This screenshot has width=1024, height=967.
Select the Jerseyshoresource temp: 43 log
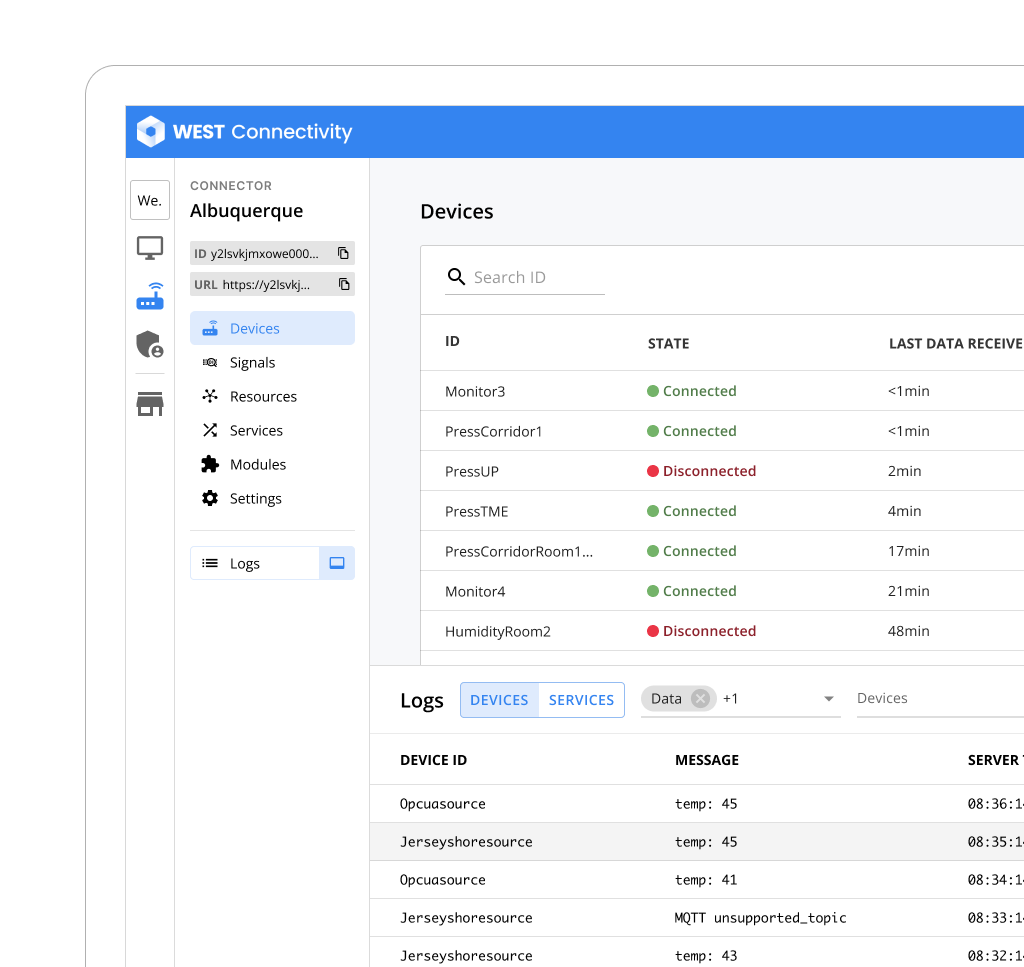coord(697,955)
